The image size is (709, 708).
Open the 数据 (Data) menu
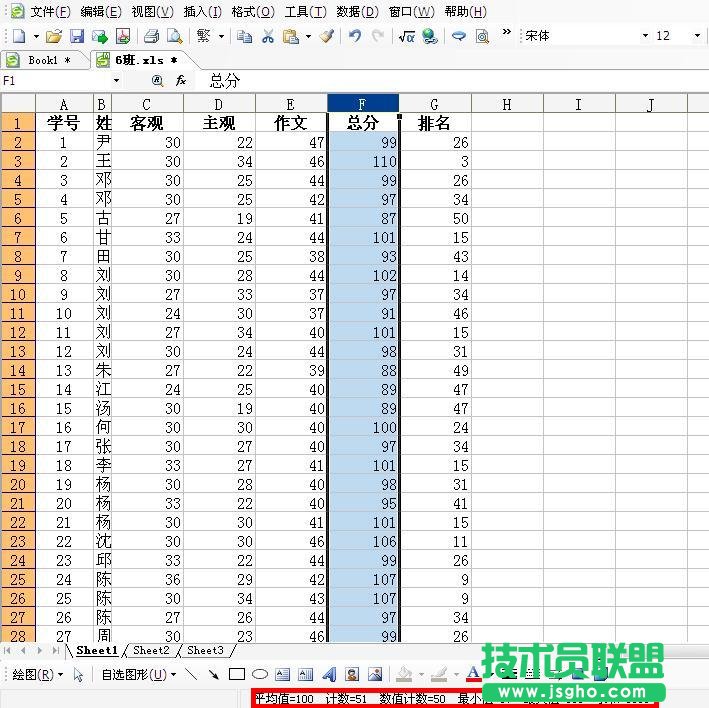tap(356, 12)
